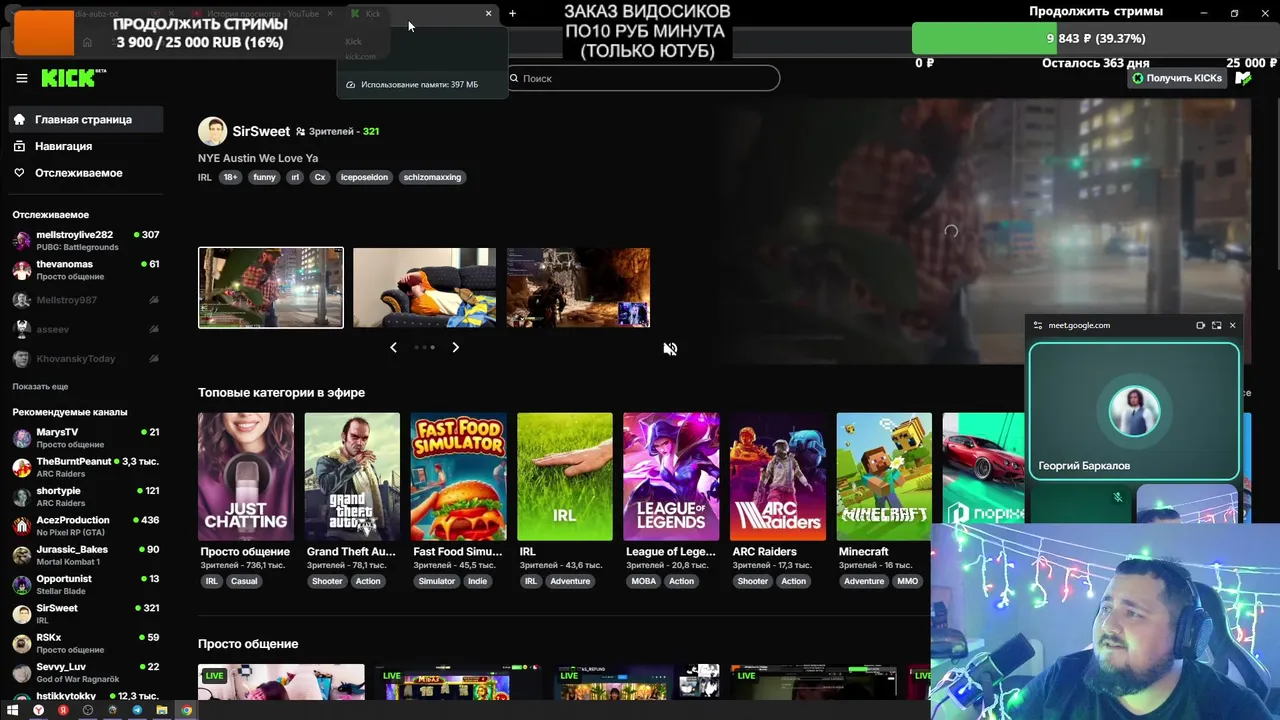1280x720 pixels.
Task: Open Windows Start menu
Action: coord(13,710)
